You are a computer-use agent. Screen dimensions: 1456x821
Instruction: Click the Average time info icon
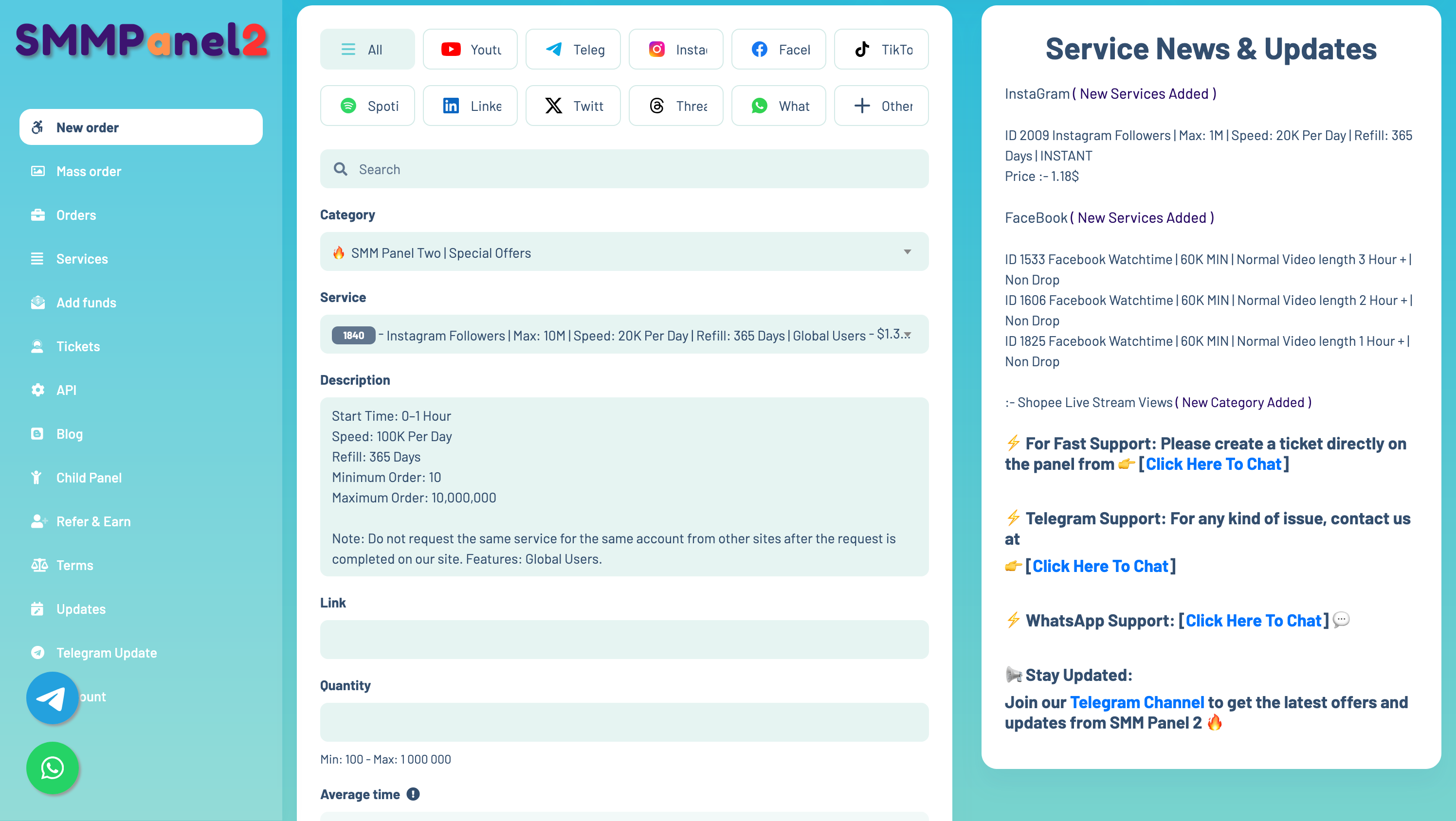[413, 794]
